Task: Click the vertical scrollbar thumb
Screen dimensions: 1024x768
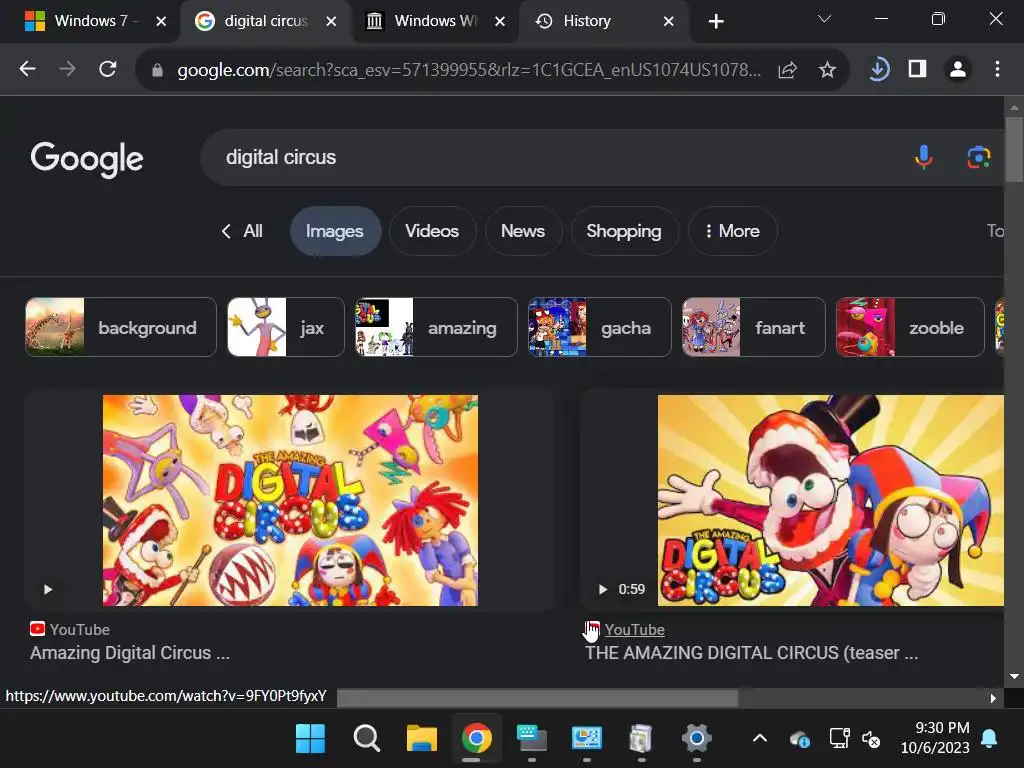Action: 1014,150
